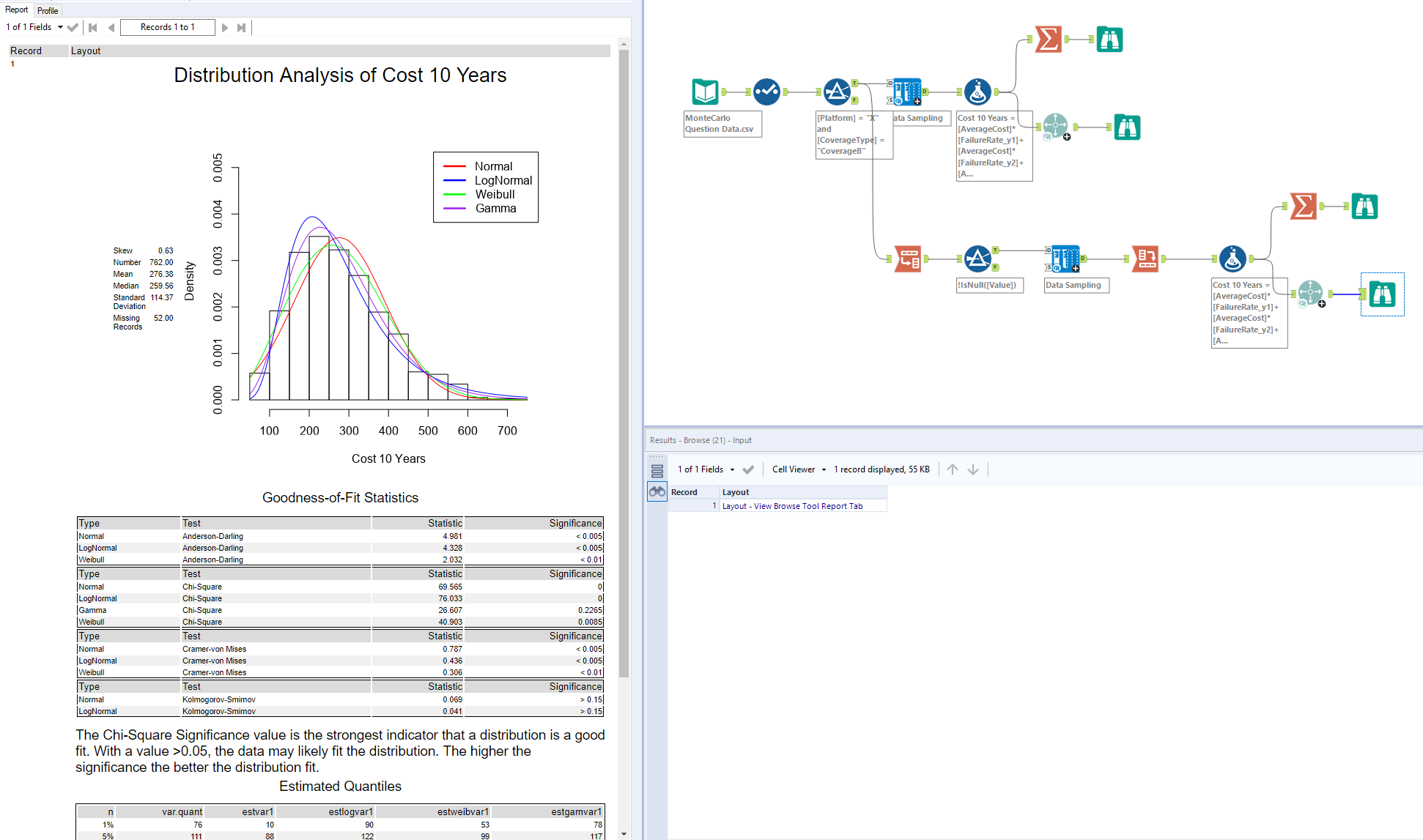
Task: Click the lower Data Sampling macro icon
Action: (1065, 259)
